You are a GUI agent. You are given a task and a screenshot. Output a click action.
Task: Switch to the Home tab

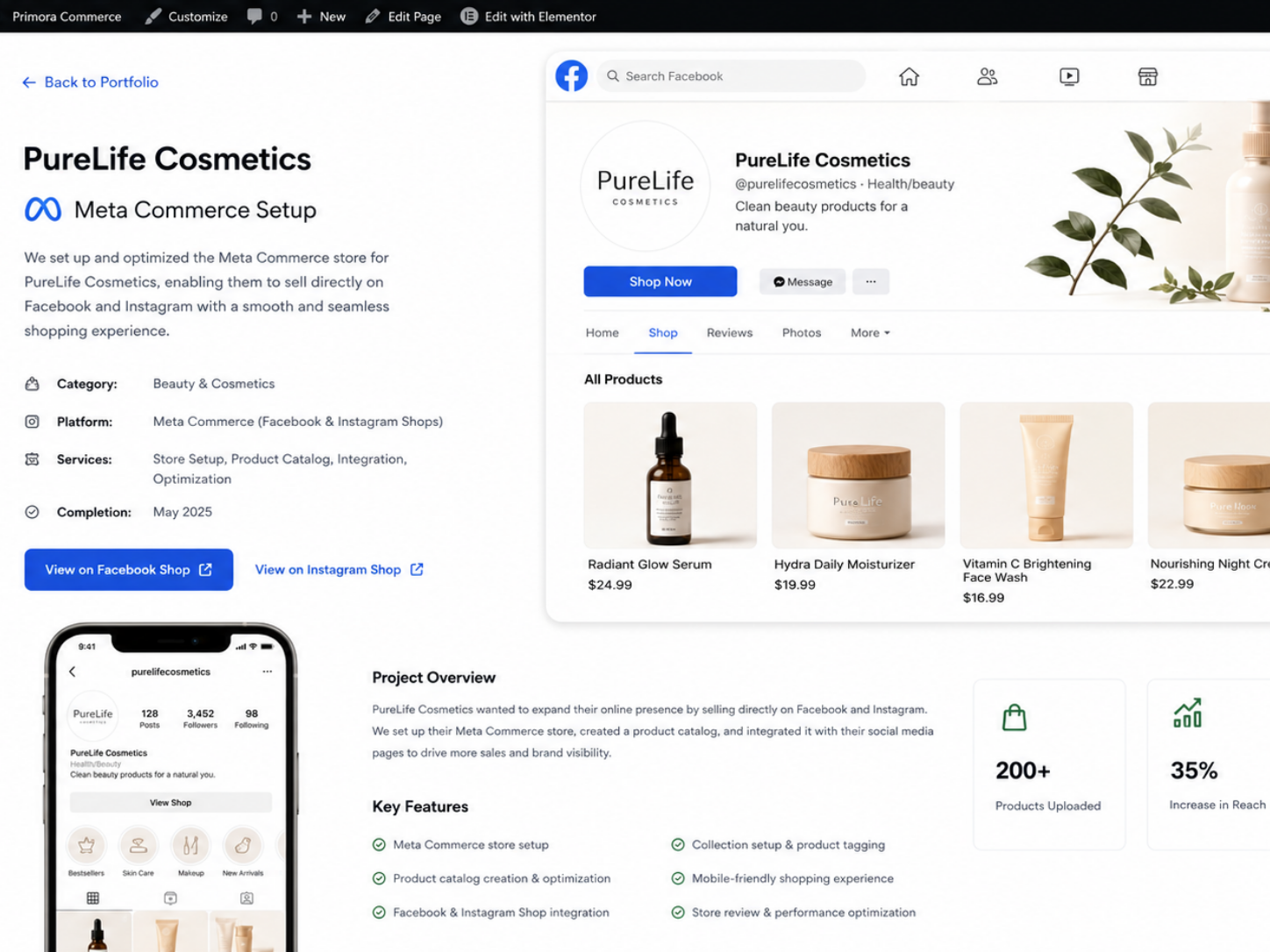click(603, 333)
